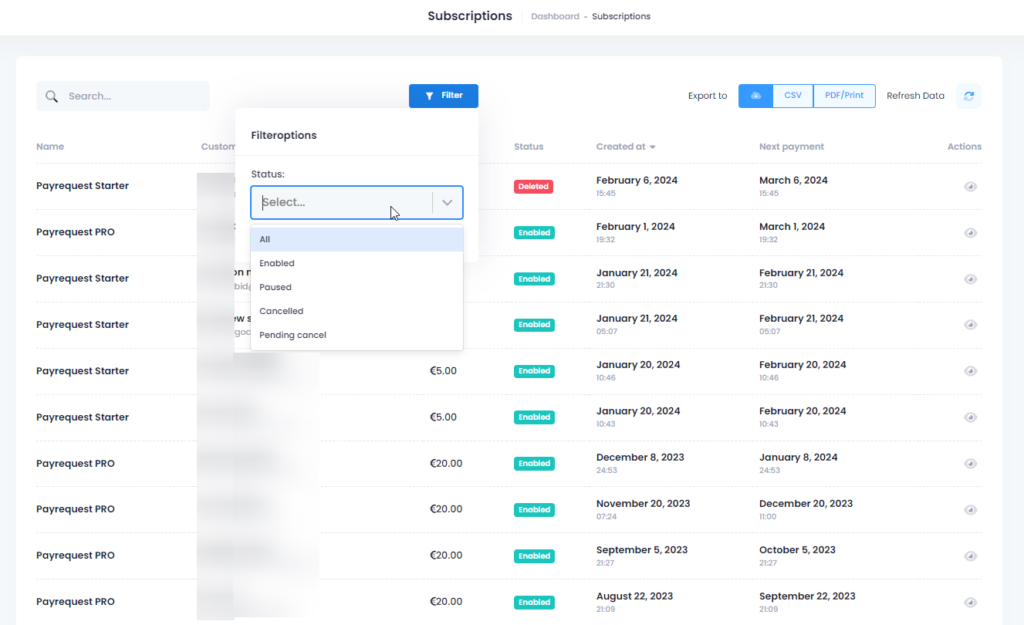Choose Cancelled in the status filter list

click(x=281, y=311)
